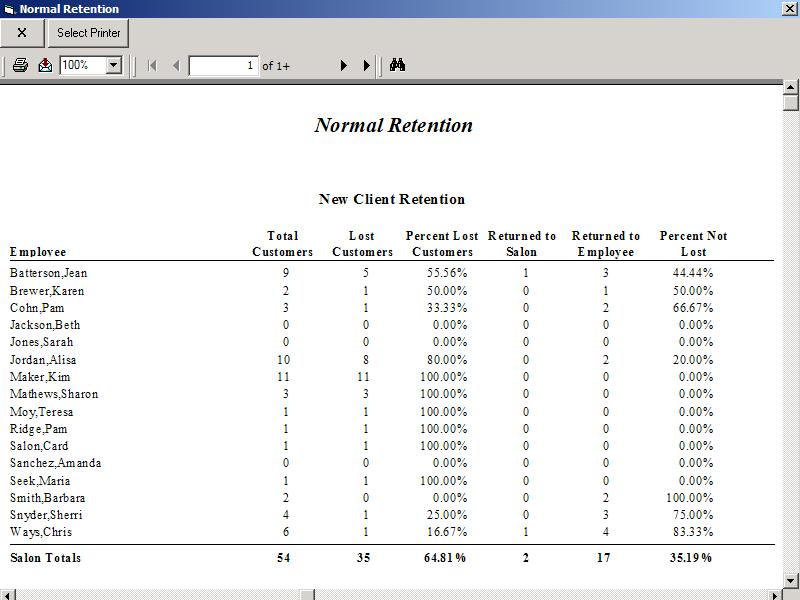Click the Select Printer button
Image resolution: width=800 pixels, height=600 pixels.
[89, 33]
